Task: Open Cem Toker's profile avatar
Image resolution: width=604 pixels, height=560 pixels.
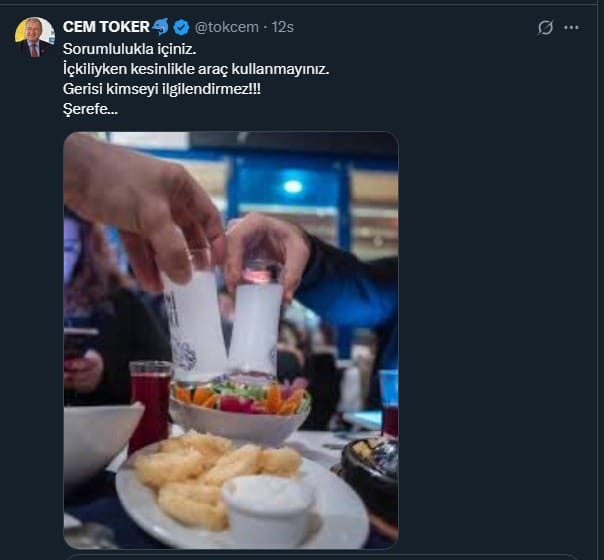Action: pyautogui.click(x=34, y=36)
